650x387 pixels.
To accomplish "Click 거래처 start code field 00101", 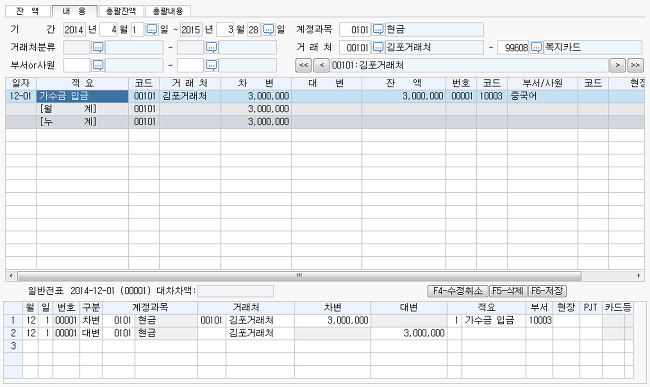I will click(x=355, y=47).
